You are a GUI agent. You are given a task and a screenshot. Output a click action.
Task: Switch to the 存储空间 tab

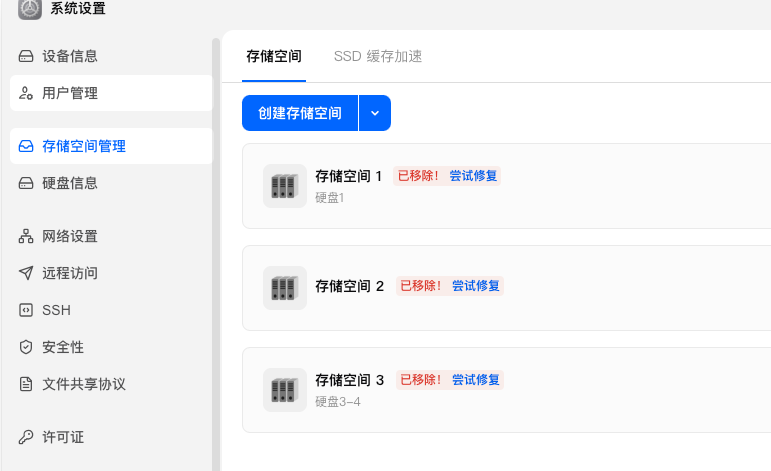274,57
